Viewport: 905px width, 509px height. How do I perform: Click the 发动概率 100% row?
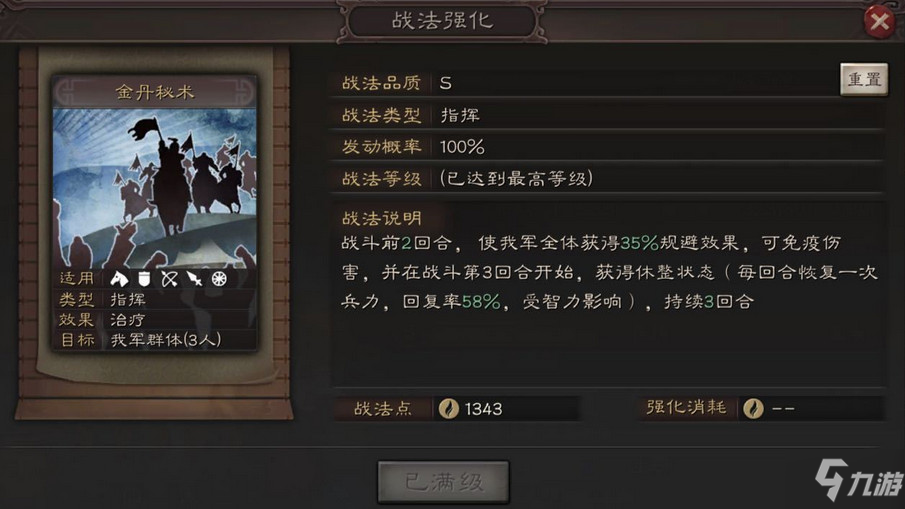607,147
